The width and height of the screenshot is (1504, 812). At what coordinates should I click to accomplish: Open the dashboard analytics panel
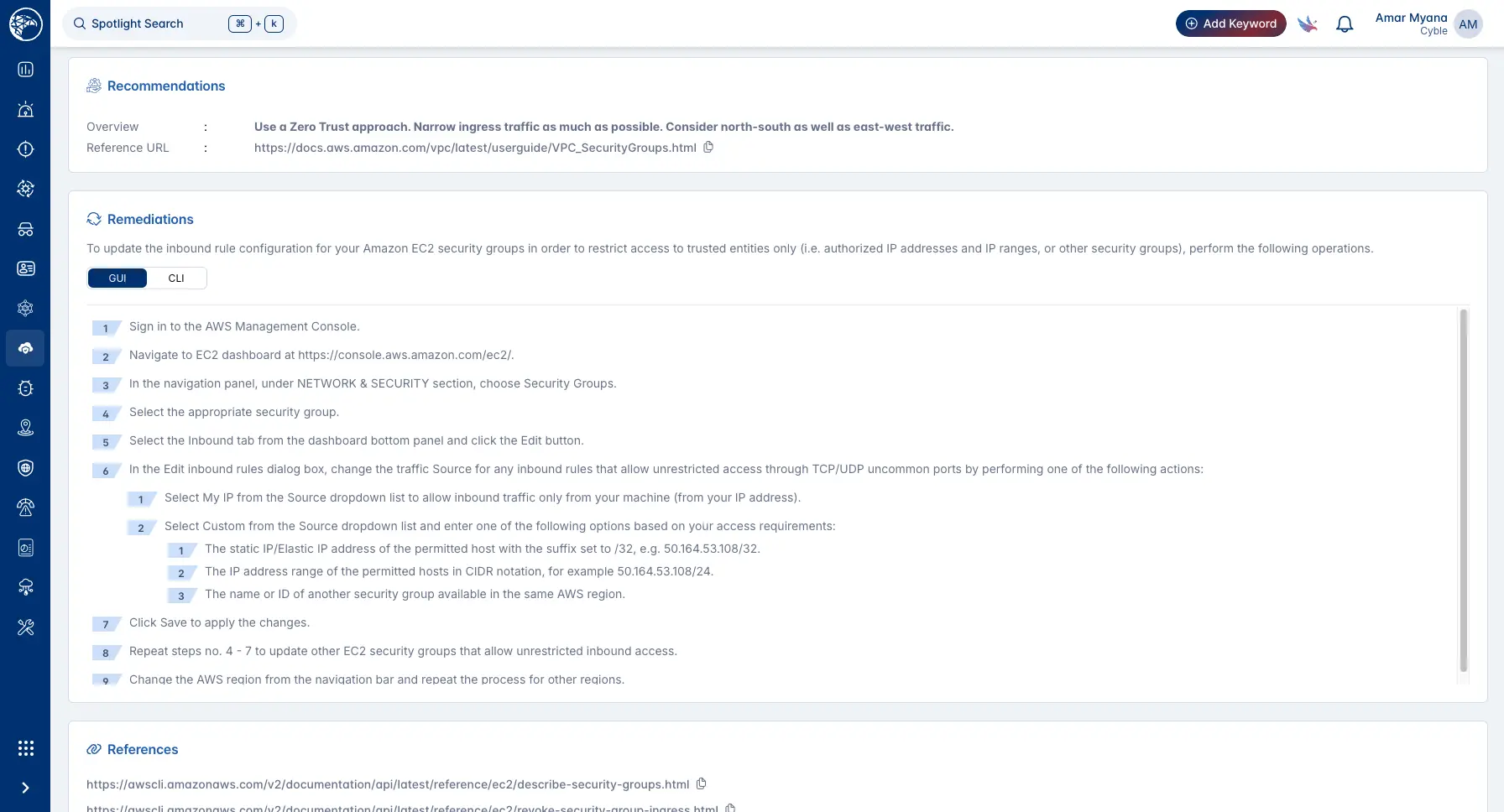[x=25, y=70]
